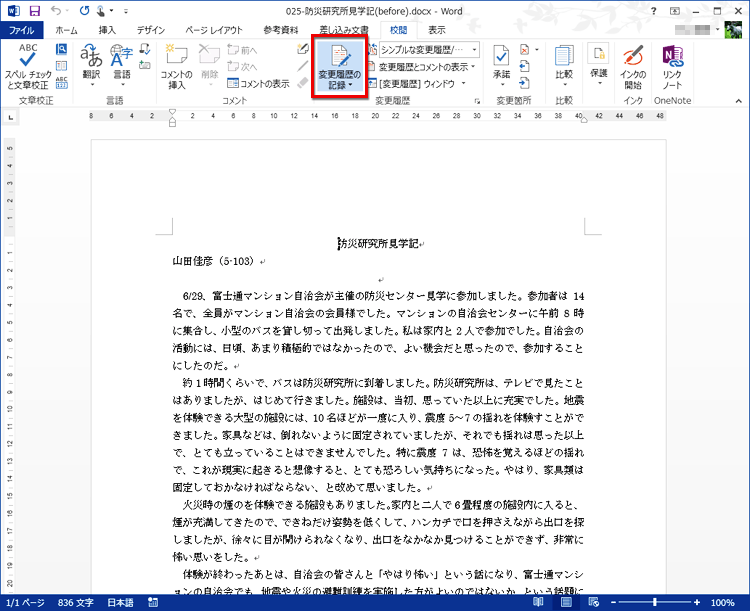Switch to Web Layout view in the status bar
The image size is (750, 611).
[594, 602]
